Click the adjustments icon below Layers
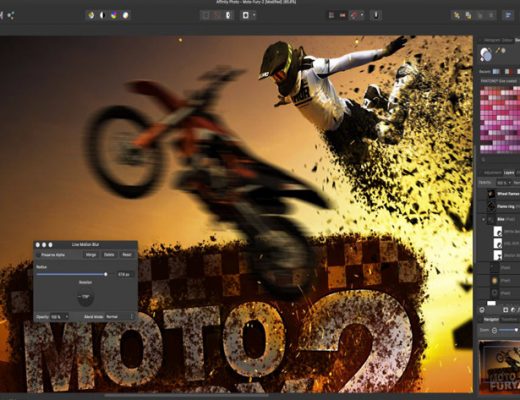The image size is (520, 400). [x=513, y=310]
